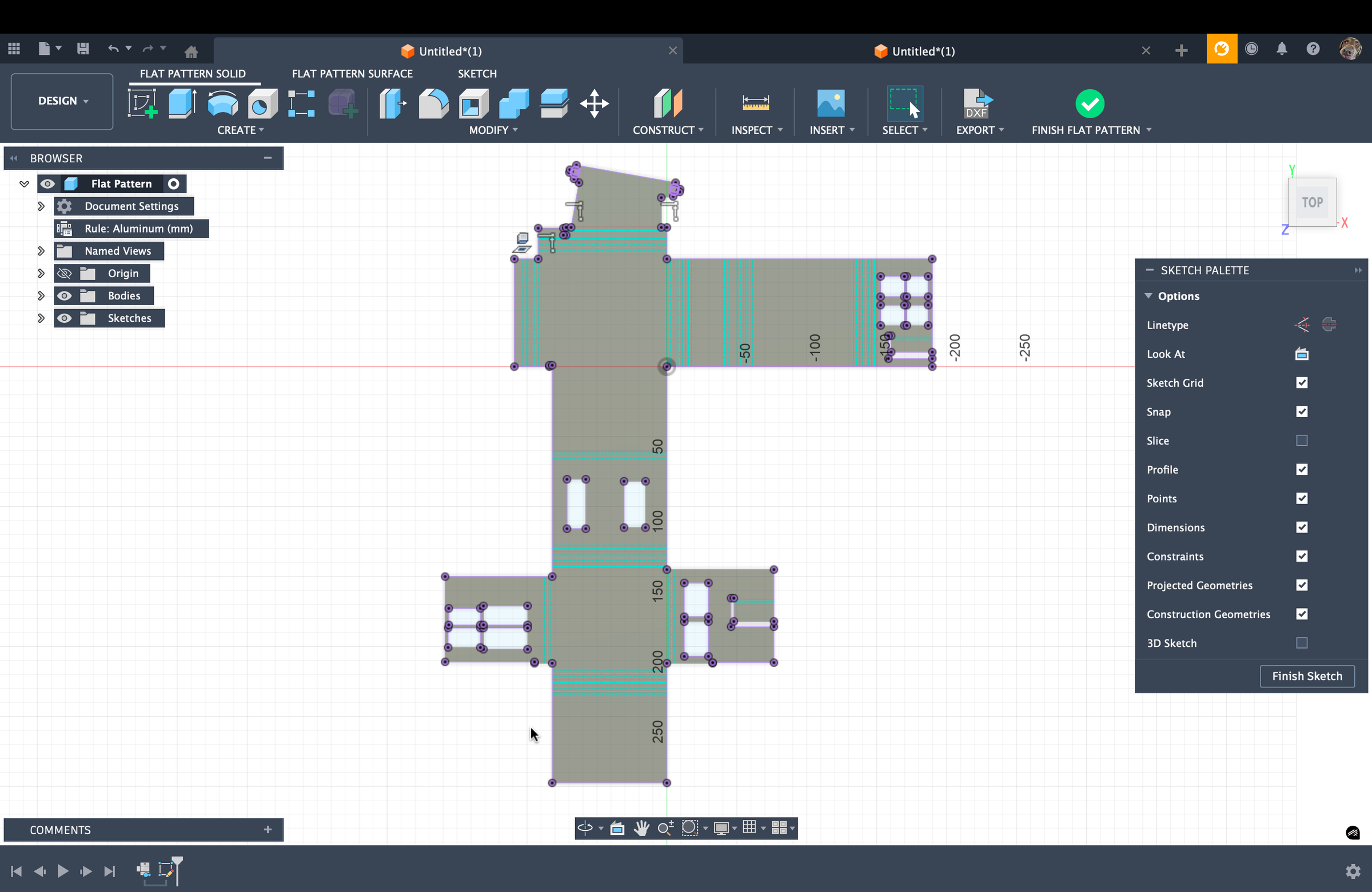Viewport: 1372px width, 892px height.
Task: Click the Zoom magnifier in navigation bar
Action: click(666, 828)
